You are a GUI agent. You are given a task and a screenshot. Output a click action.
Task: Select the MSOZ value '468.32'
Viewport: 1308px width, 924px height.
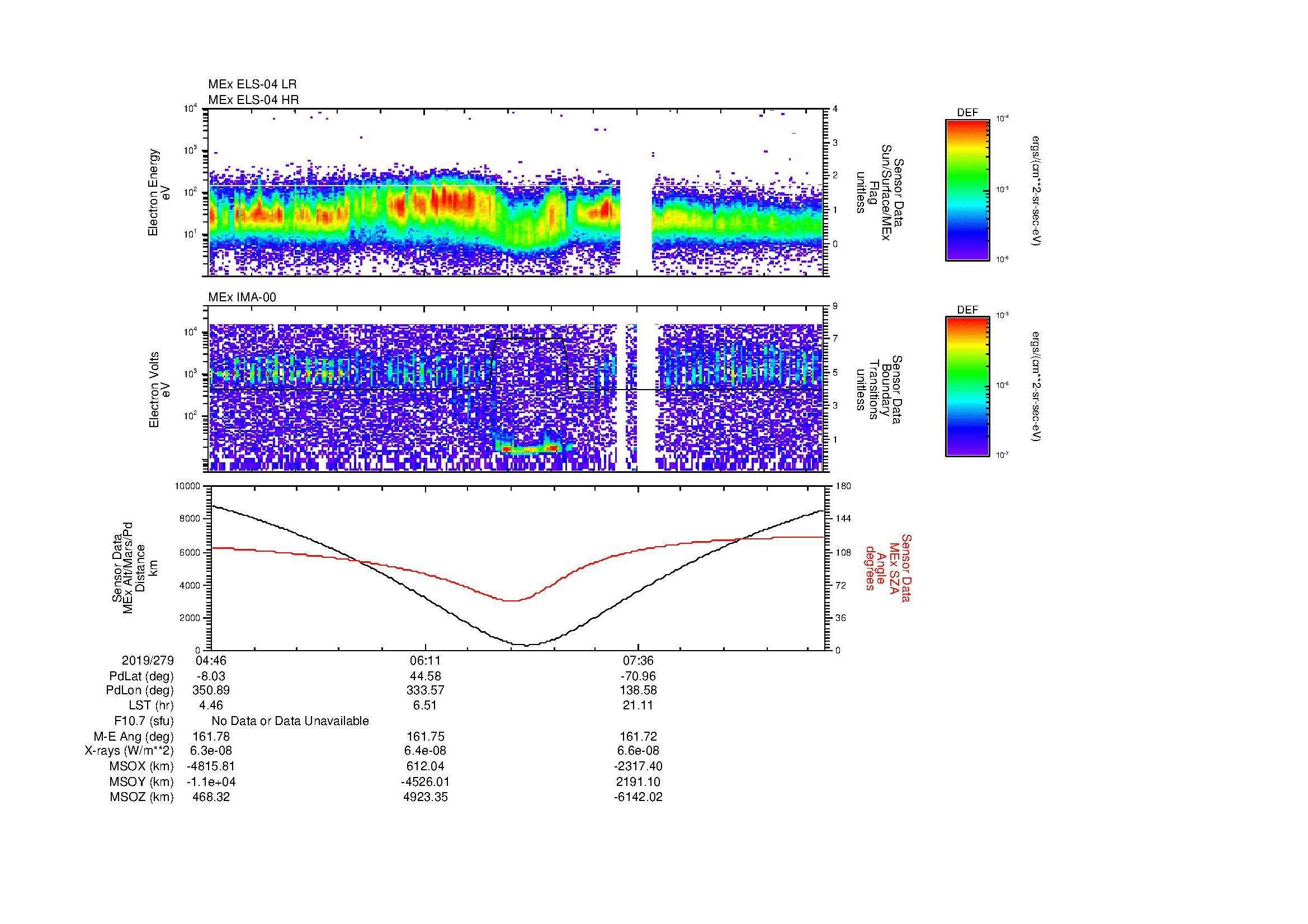click(x=211, y=798)
